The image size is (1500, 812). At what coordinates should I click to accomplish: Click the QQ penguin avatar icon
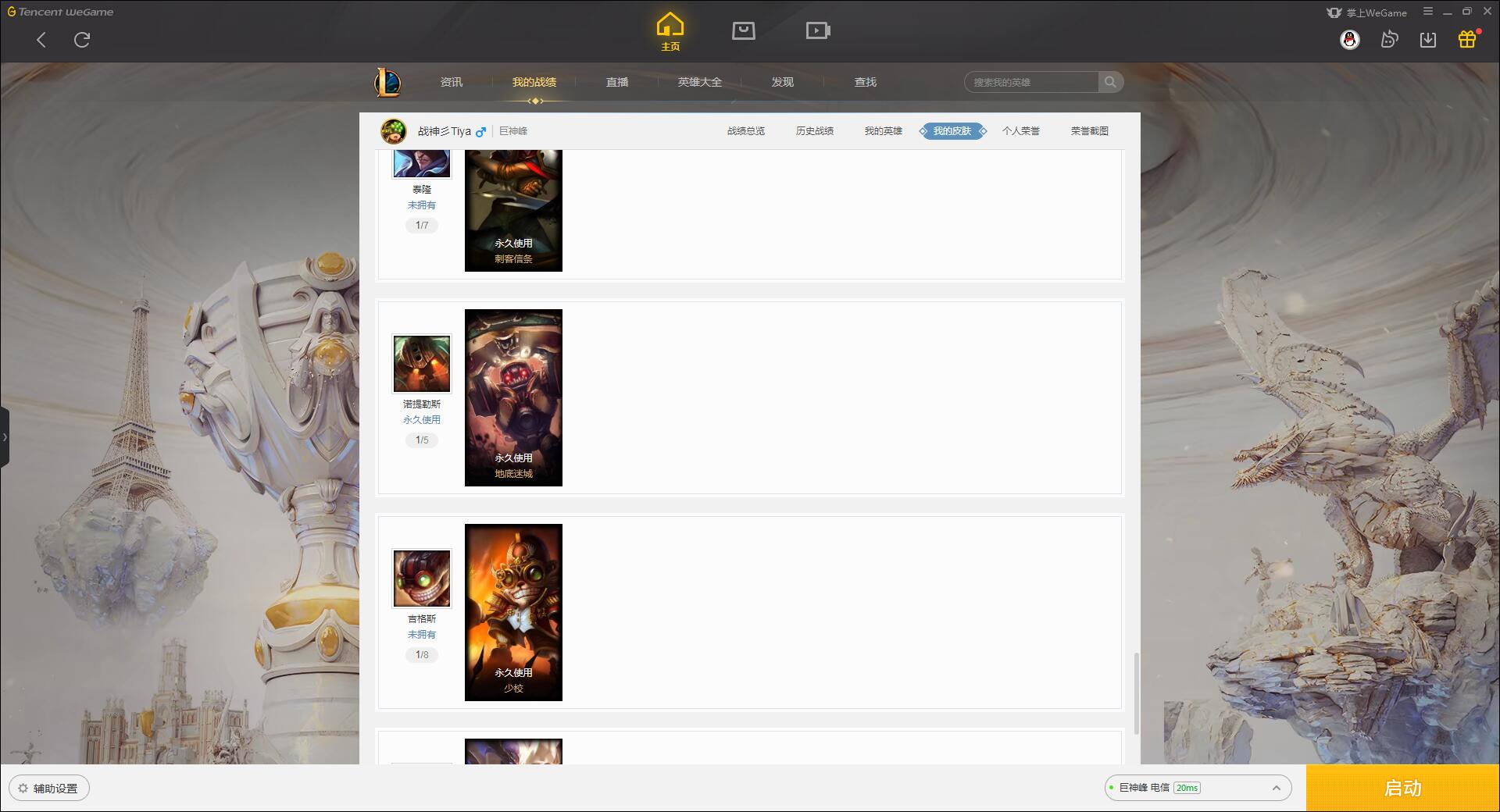click(1349, 40)
